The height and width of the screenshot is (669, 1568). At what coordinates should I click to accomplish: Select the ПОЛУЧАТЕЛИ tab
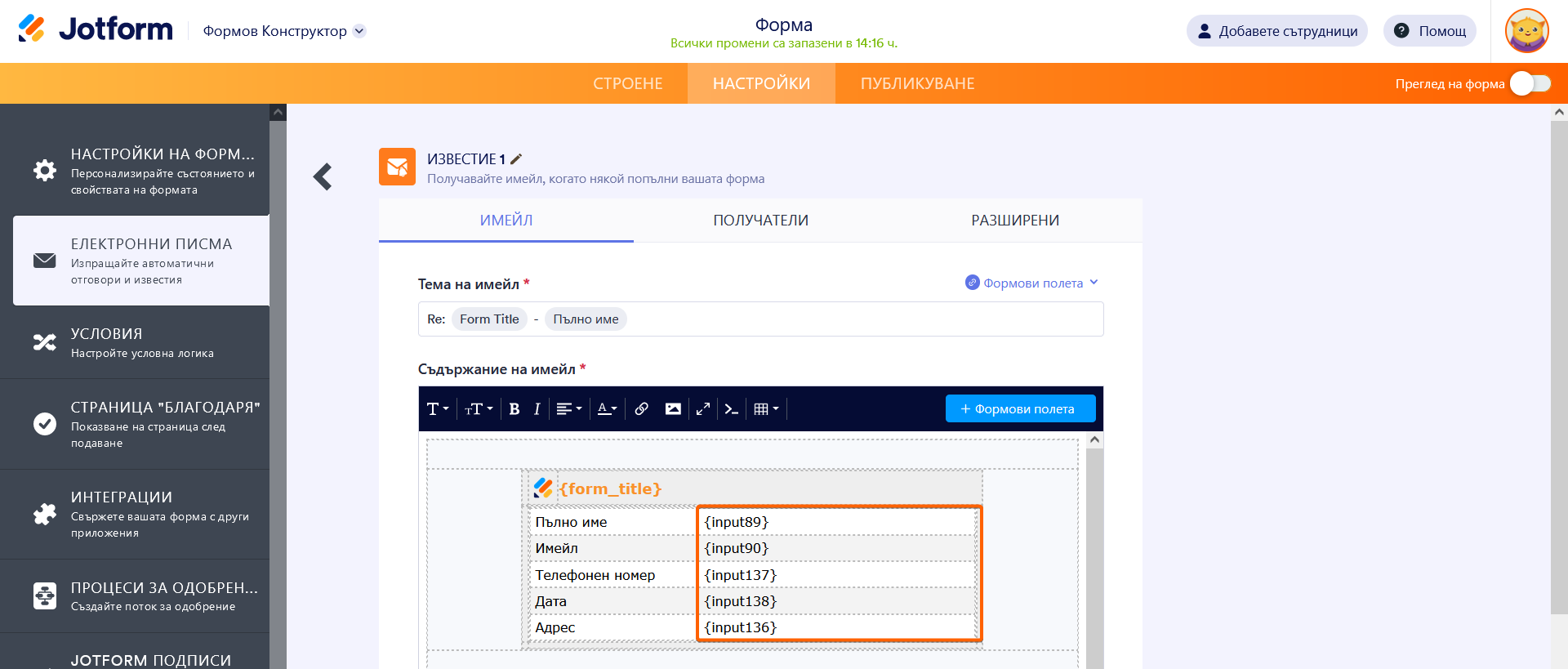coord(761,221)
